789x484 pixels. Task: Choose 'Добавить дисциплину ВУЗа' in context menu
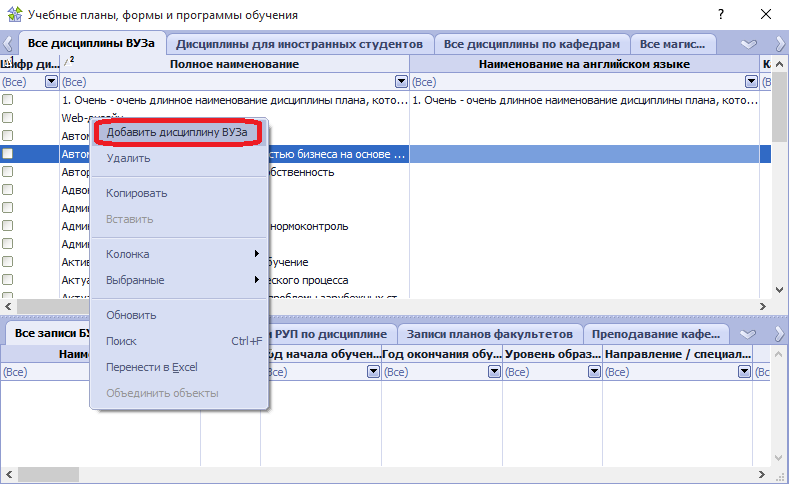click(x=179, y=132)
